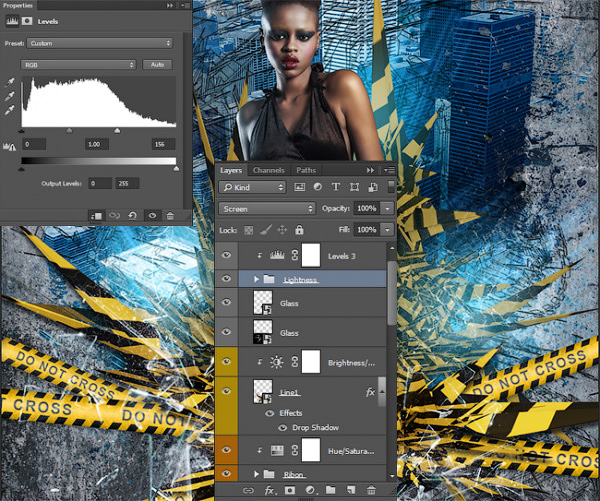Collapse Line1 layer effects list
Image resolution: width=600 pixels, height=501 pixels.
tap(382, 392)
